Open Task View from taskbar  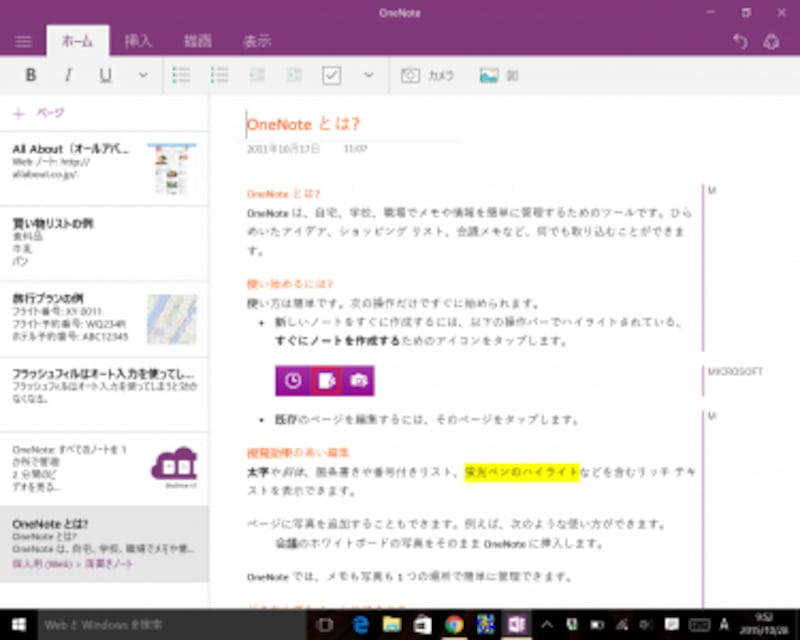tap(325, 625)
